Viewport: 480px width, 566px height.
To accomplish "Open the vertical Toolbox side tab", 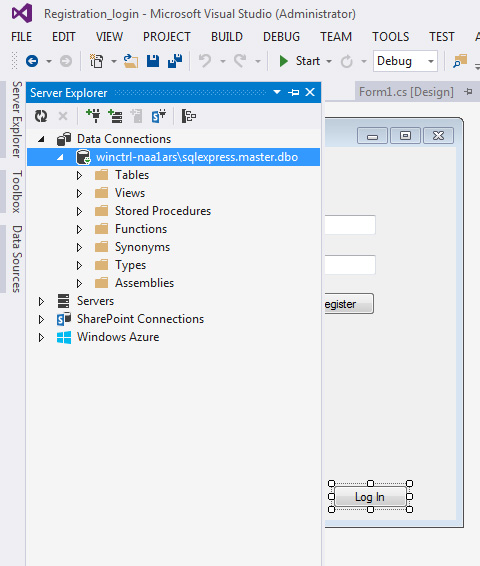I will 17,192.
